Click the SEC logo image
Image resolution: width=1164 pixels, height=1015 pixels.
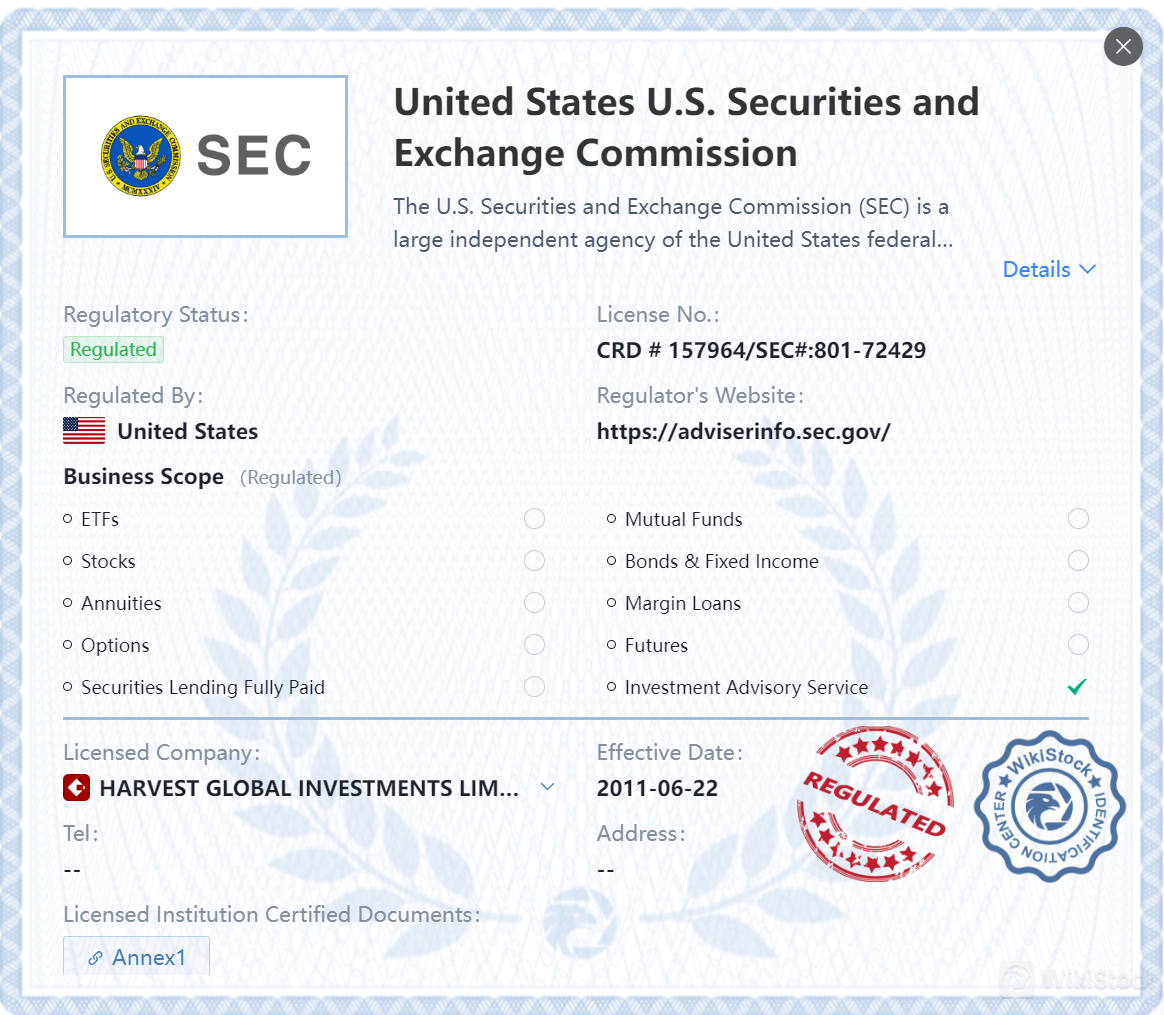206,156
